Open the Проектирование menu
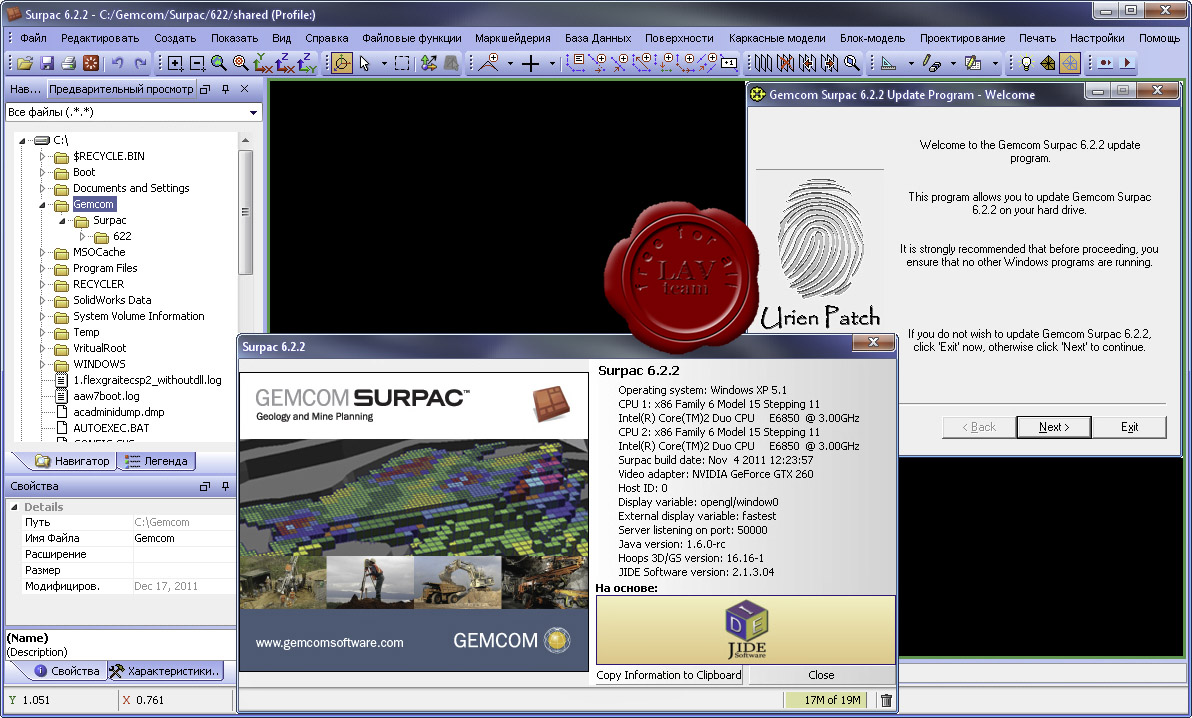The image size is (1192, 718). [962, 38]
